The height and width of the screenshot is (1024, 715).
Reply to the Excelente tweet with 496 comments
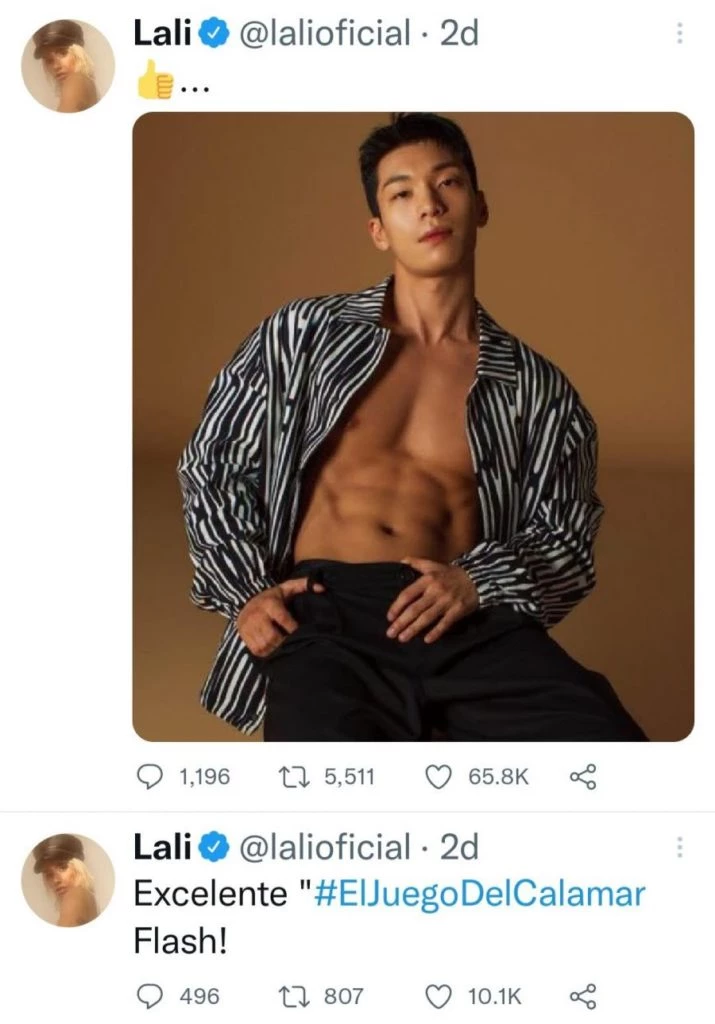point(150,996)
